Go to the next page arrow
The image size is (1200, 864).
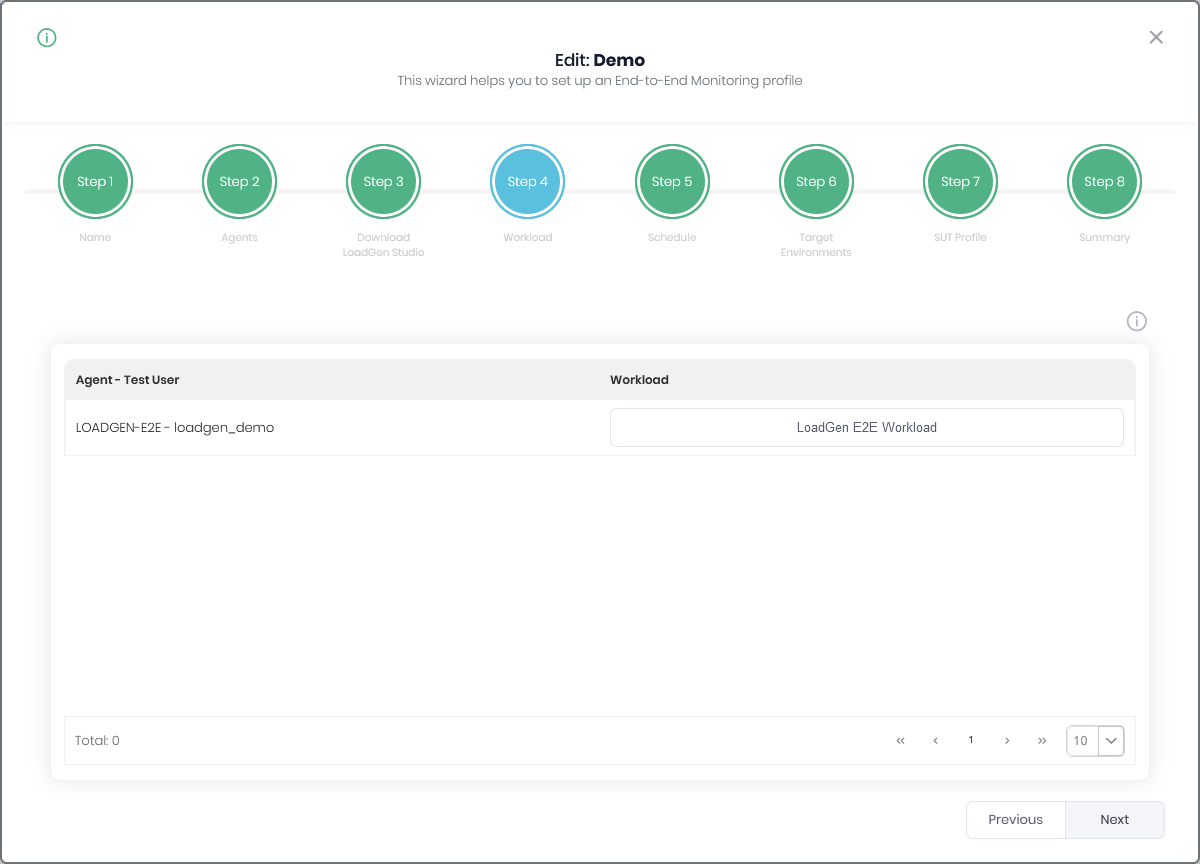tap(1007, 741)
